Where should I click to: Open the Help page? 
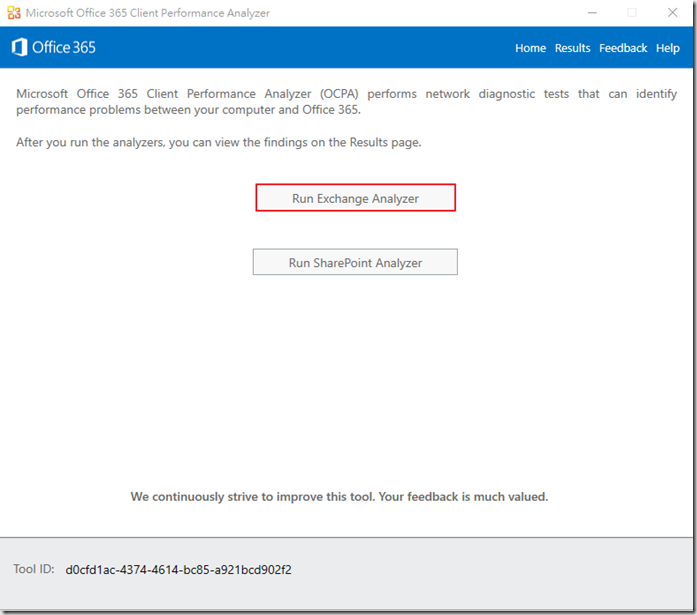pyautogui.click(x=667, y=48)
